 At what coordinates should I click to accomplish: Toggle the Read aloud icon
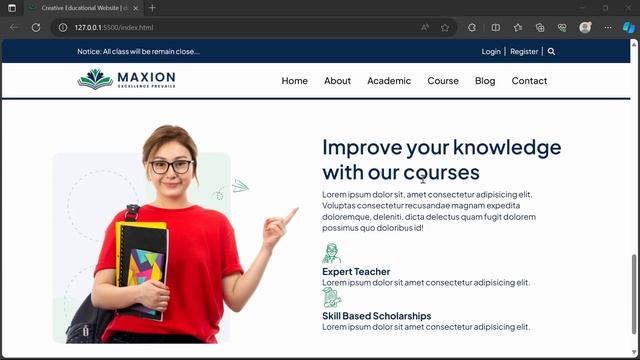coord(425,27)
